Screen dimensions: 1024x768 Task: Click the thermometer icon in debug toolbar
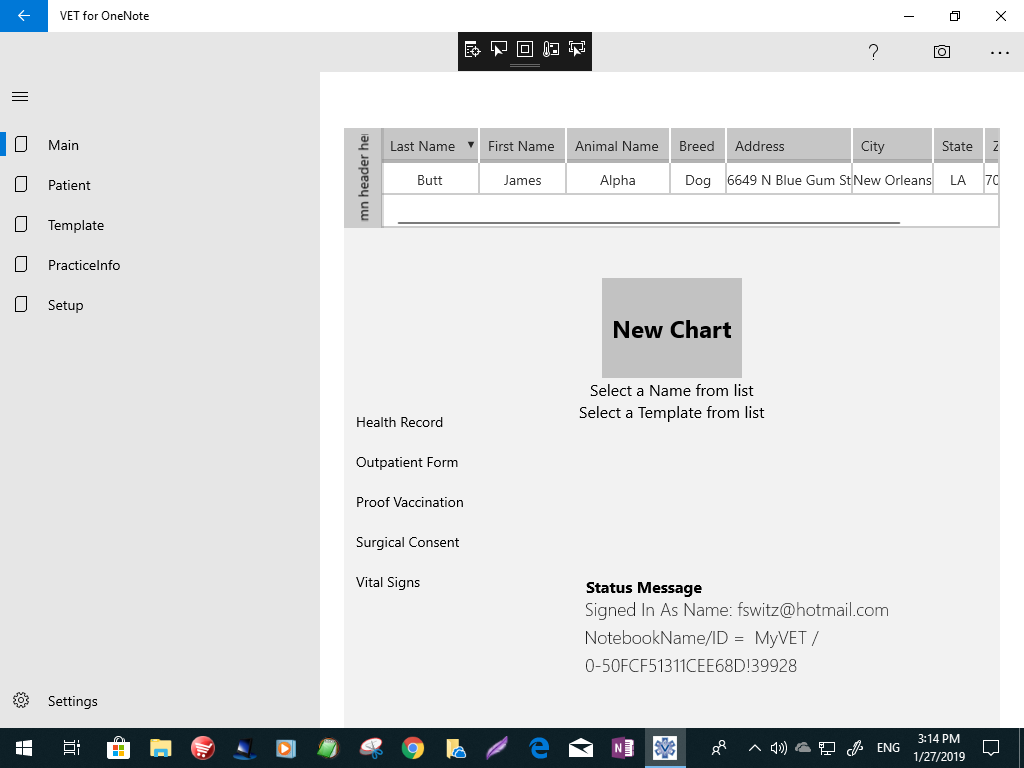click(551, 49)
